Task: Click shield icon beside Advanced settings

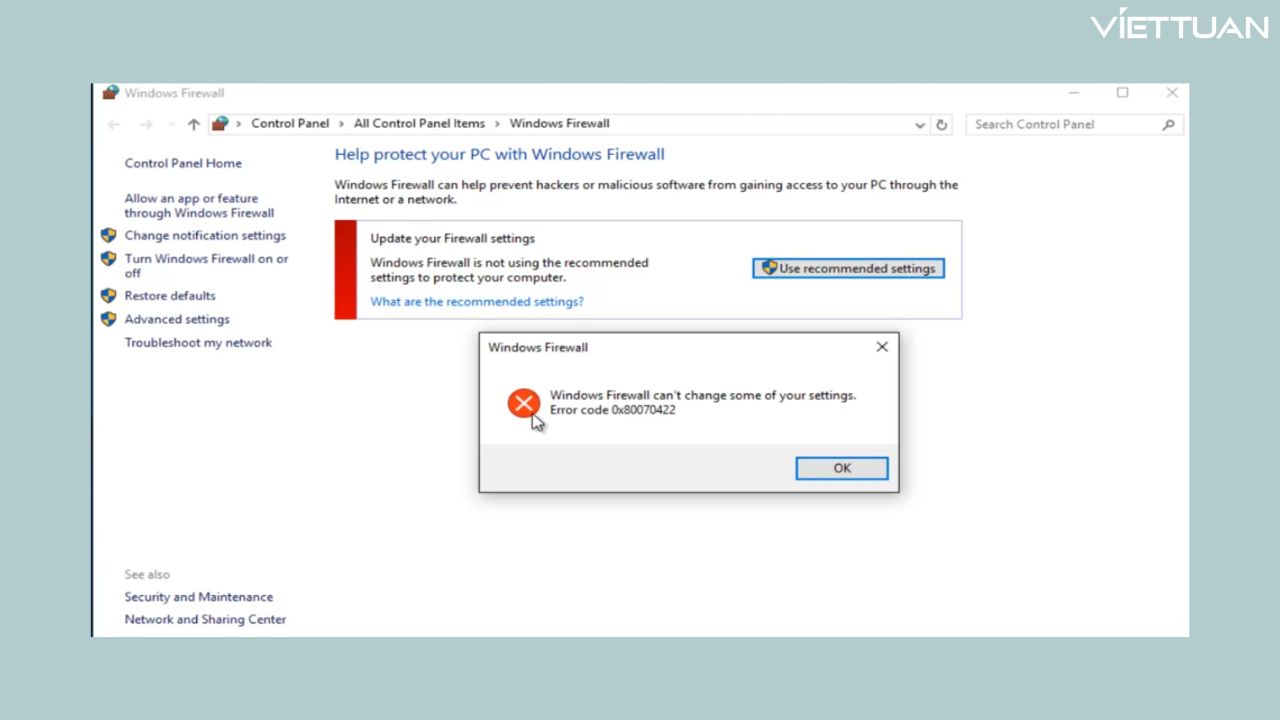Action: 109,319
